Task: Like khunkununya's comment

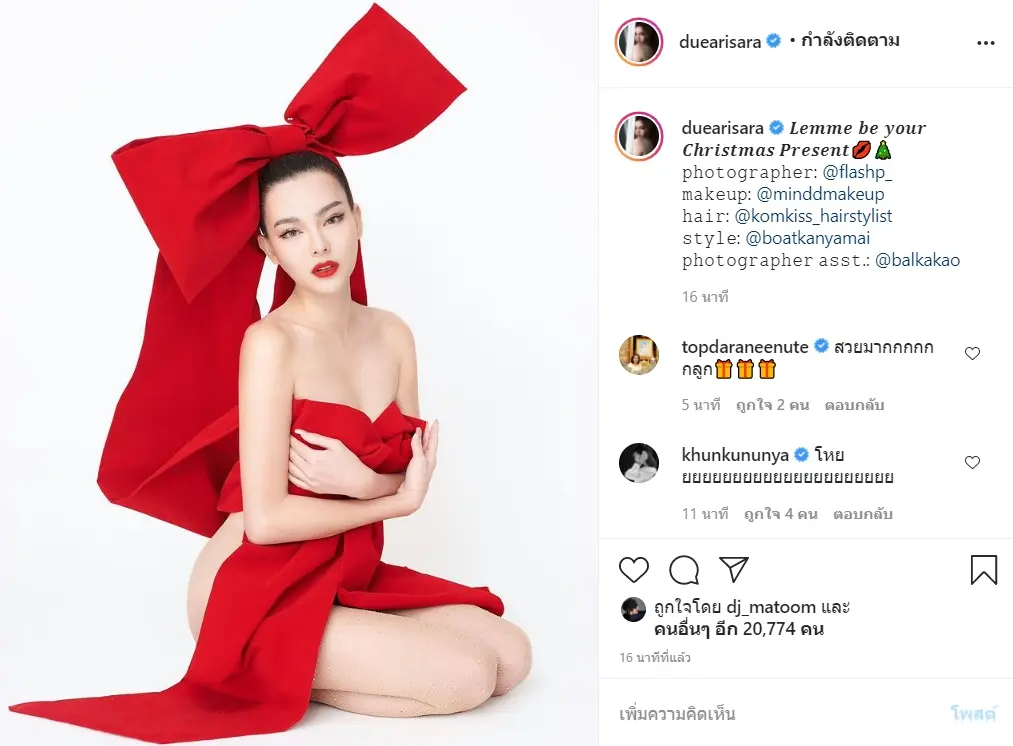Action: [972, 462]
